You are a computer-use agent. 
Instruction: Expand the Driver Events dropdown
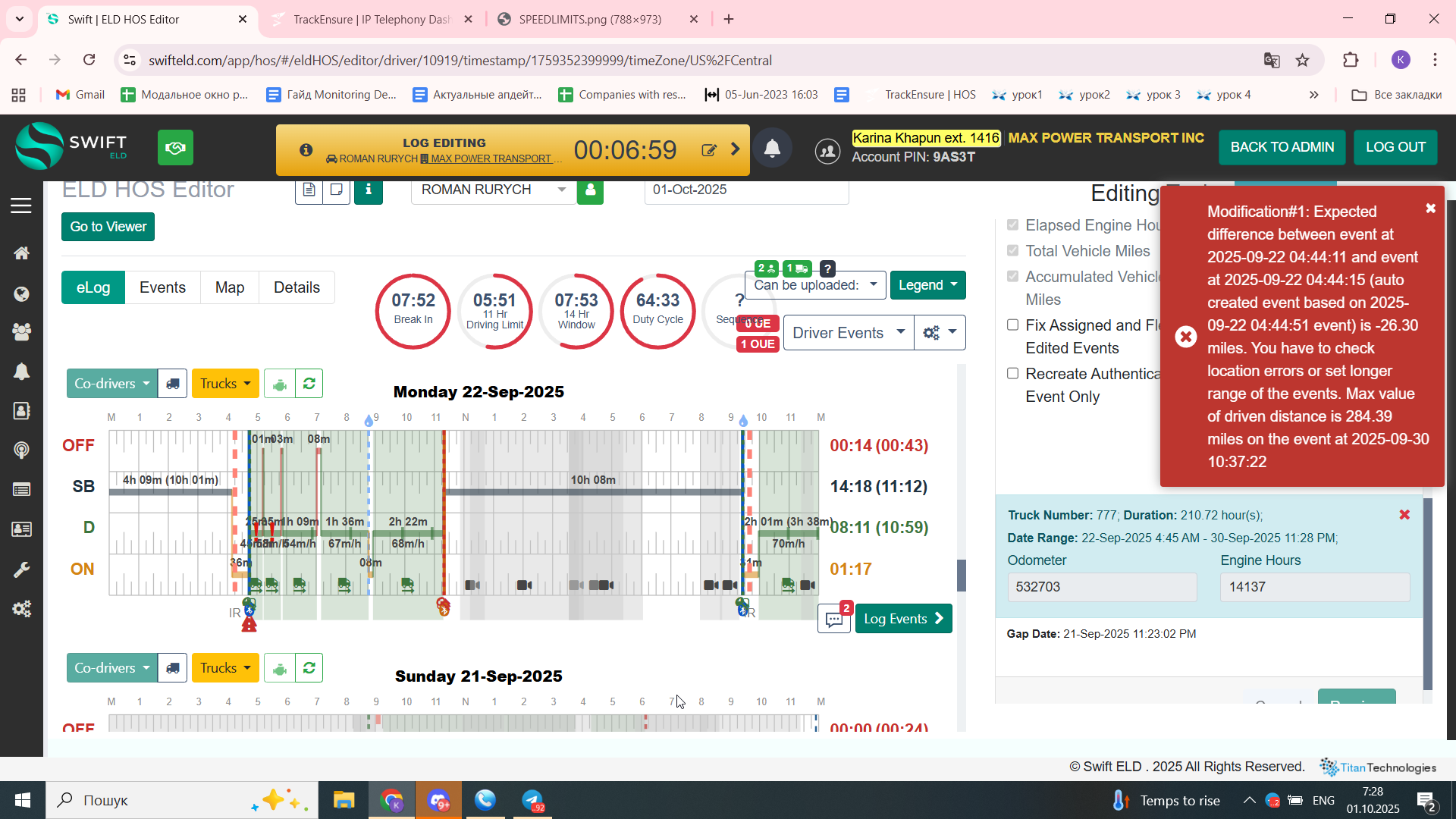tap(848, 333)
